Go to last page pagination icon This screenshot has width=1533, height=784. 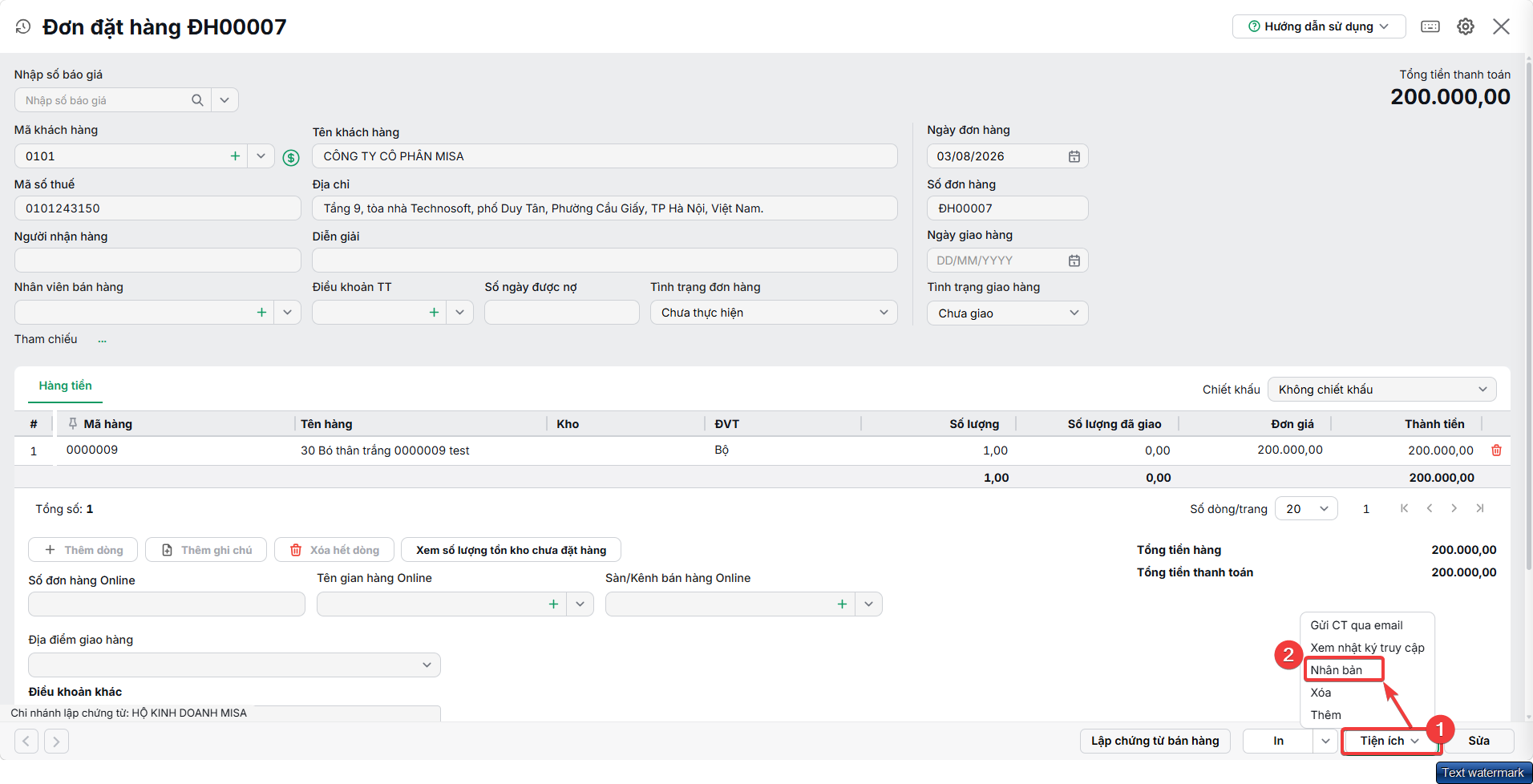[x=1480, y=508]
